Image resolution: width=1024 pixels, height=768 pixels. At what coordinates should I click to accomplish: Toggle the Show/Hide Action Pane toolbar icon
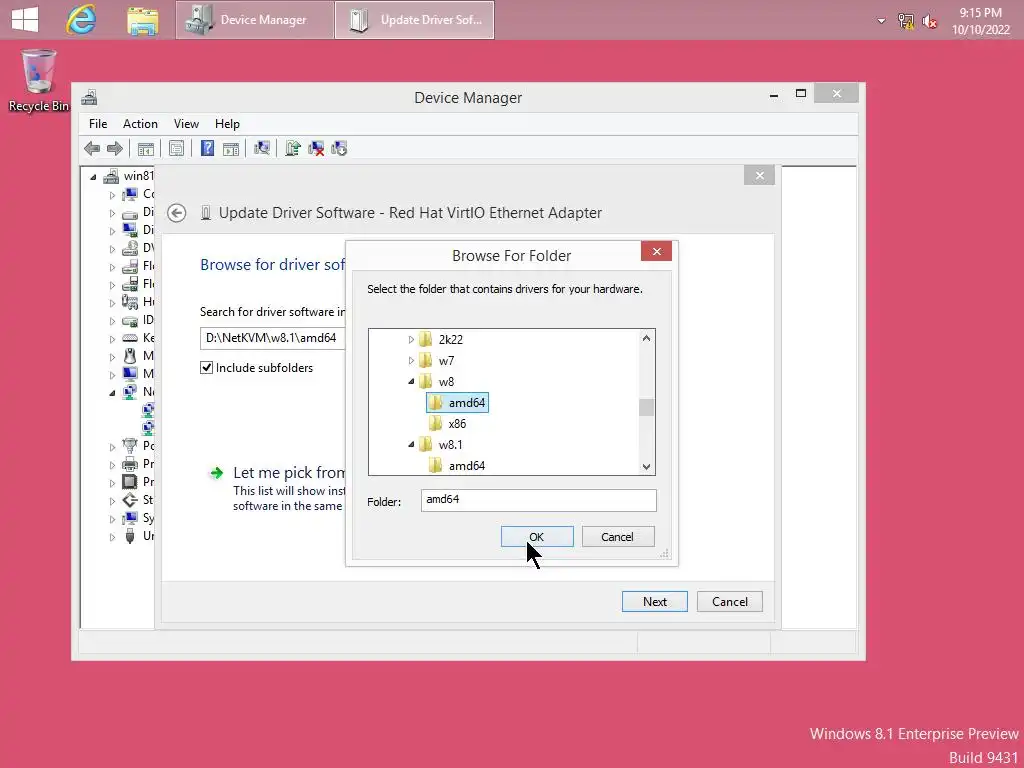[x=231, y=149]
